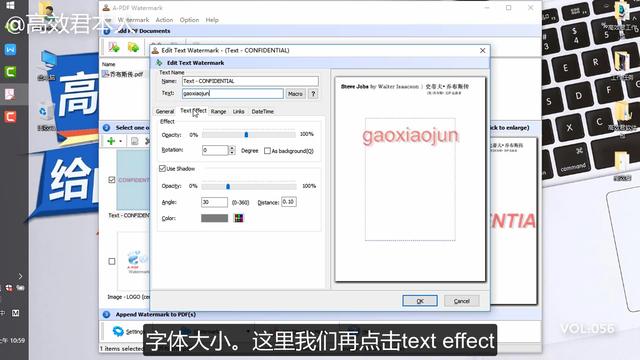
Task: Expand the taskbar hidden icons chevron
Action: (x=20, y=276)
